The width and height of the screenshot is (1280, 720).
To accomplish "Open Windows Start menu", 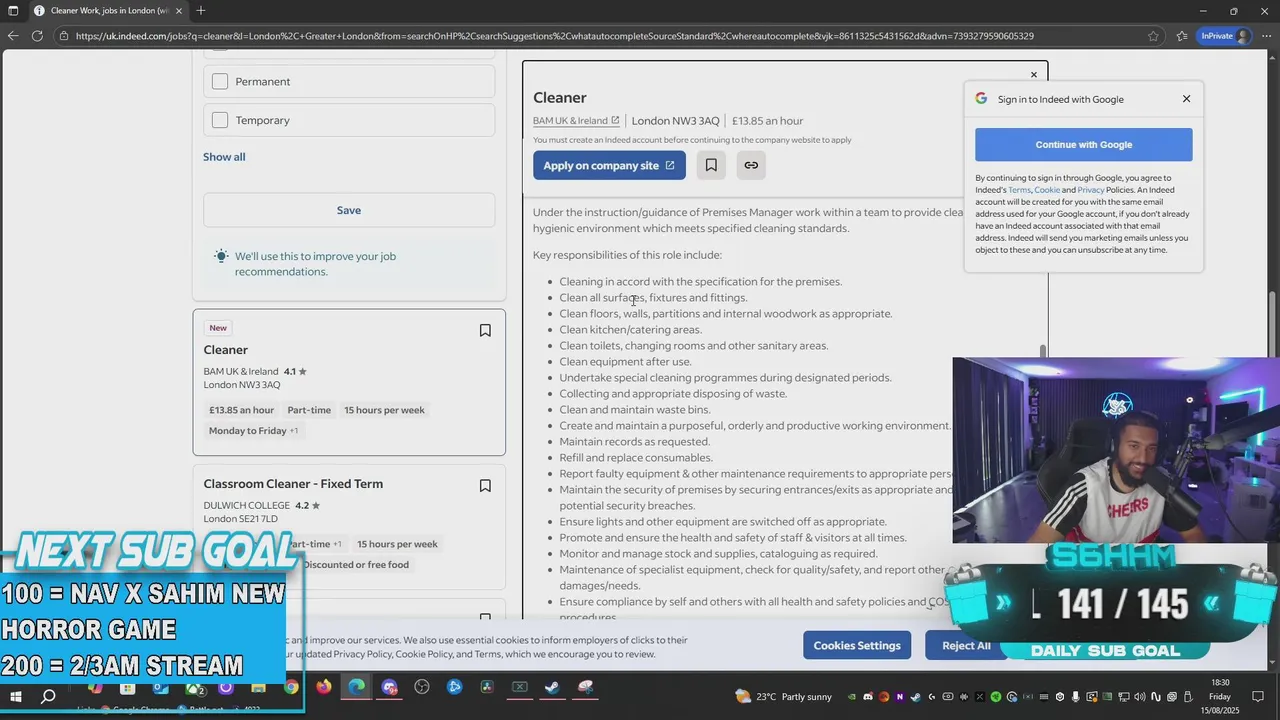I will [16, 697].
